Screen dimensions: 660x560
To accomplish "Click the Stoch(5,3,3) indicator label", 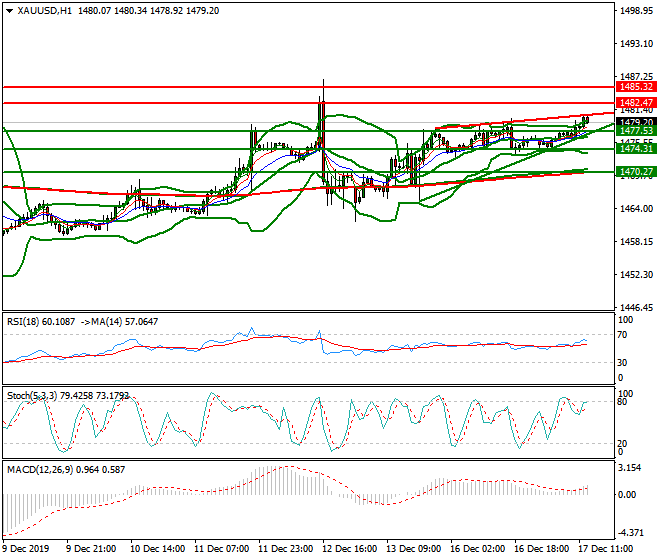I will [68, 396].
